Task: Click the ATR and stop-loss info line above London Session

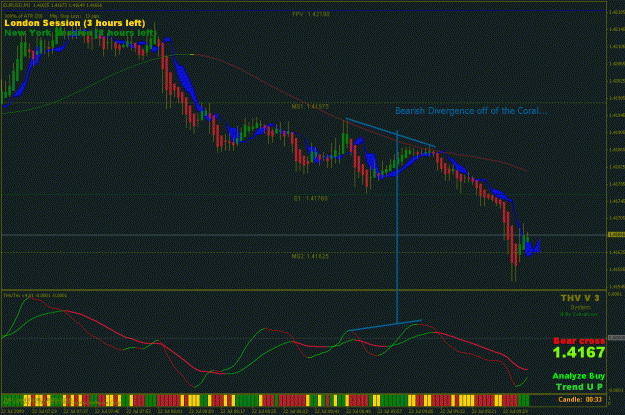Action: [x=53, y=16]
